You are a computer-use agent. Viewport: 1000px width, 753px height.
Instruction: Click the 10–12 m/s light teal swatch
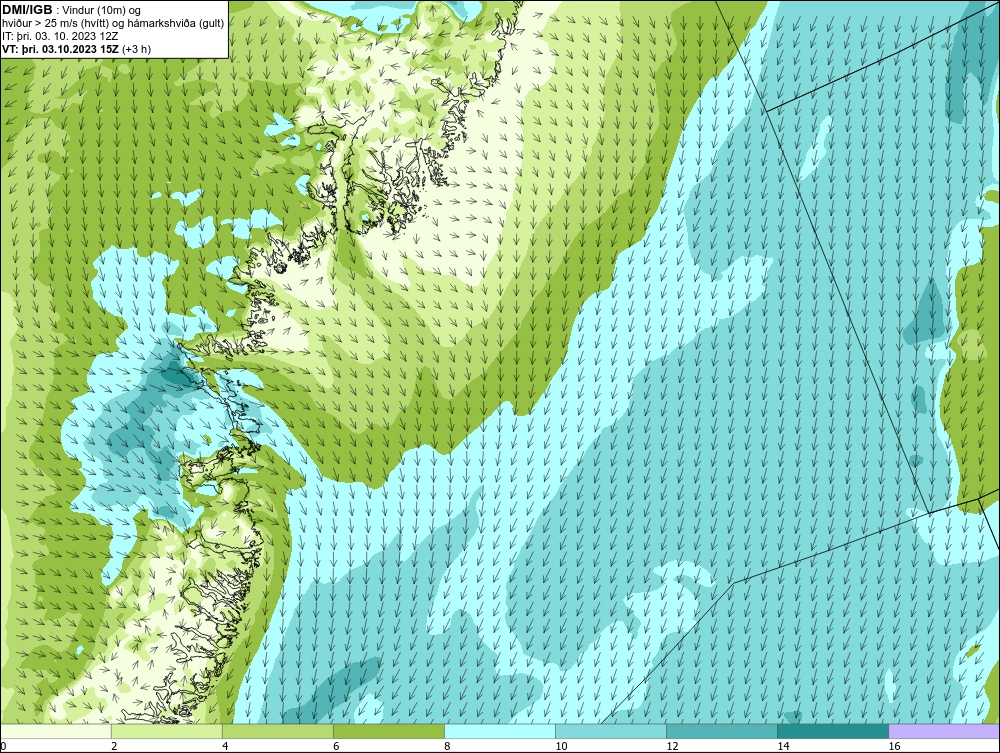[611, 731]
